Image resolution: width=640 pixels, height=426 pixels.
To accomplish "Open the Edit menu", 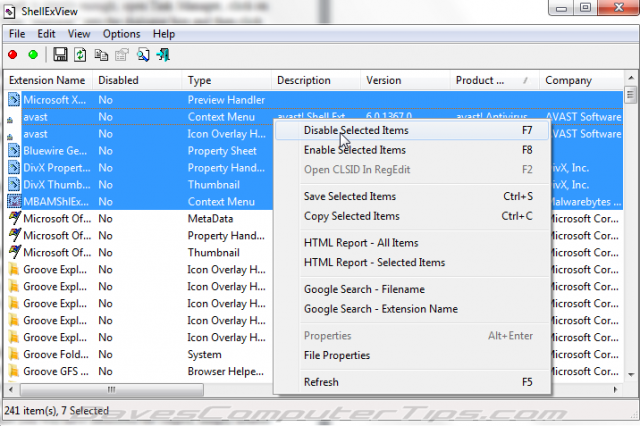I will point(46,34).
